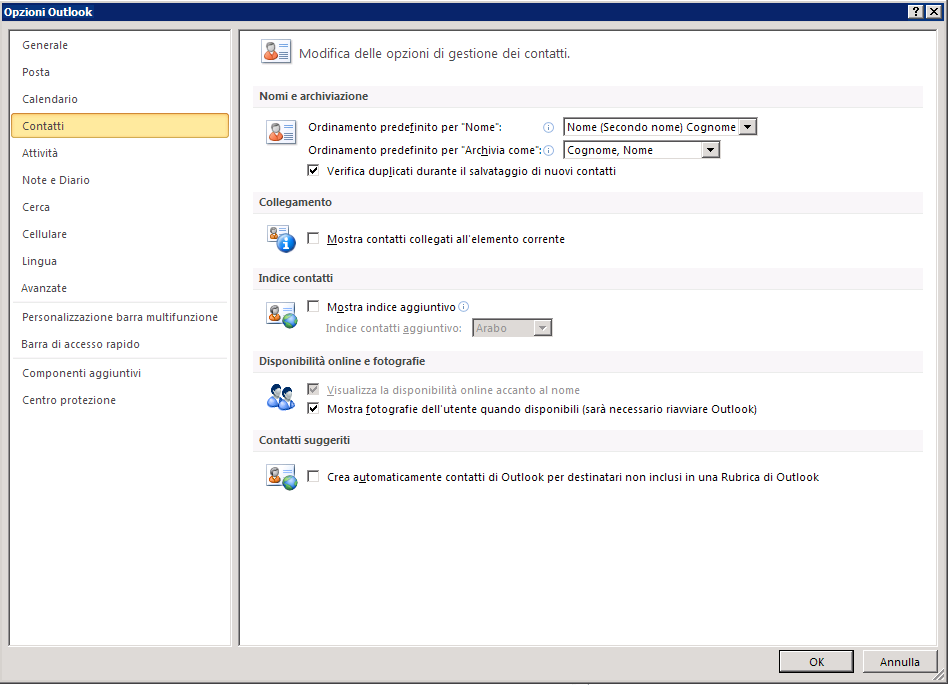The width and height of the screenshot is (948, 685).
Task: Enable Crea automaticamente contatti di Outlook
Action: point(313,476)
